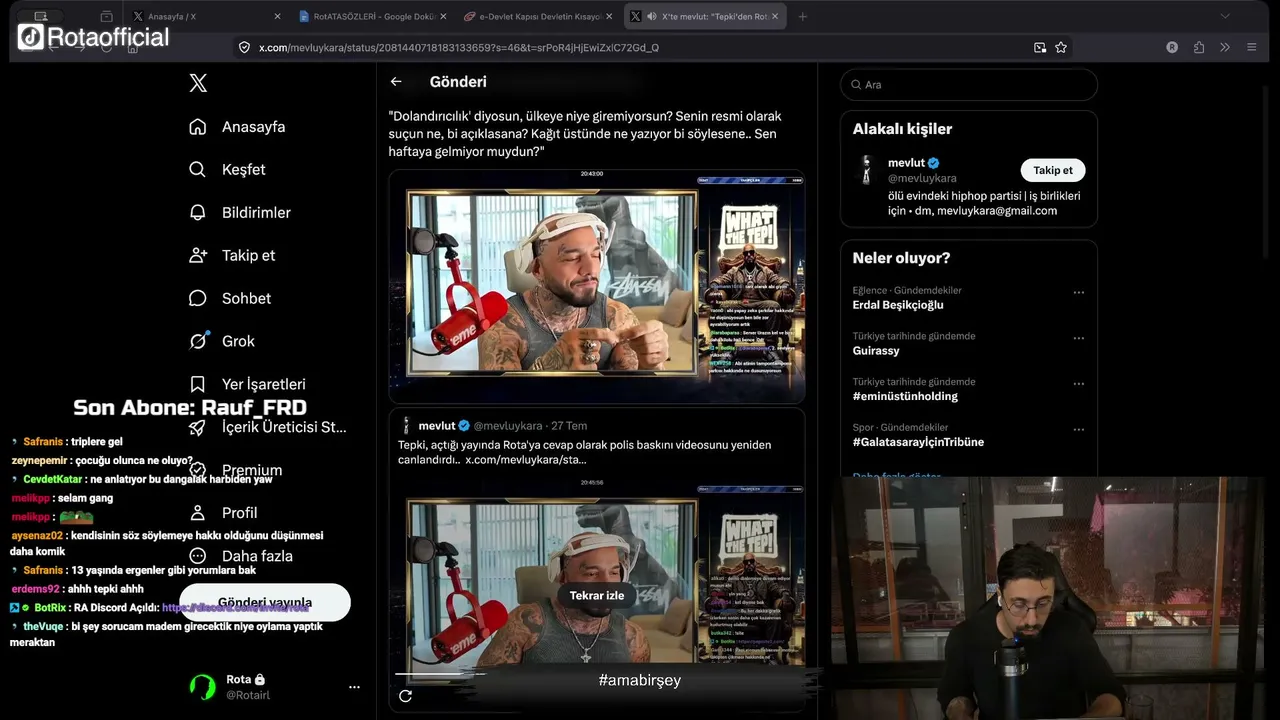Mute audio on the X'te mevlut tab
Image resolution: width=1280 pixels, height=720 pixels.
click(652, 17)
